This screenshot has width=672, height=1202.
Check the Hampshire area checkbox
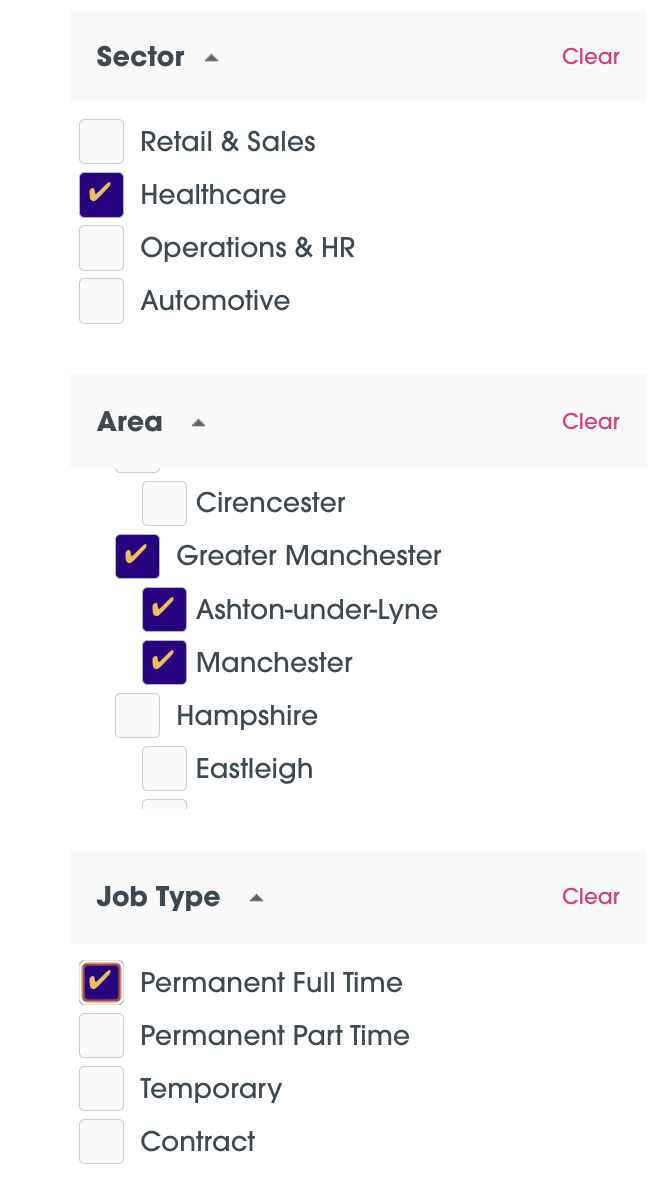tap(137, 715)
